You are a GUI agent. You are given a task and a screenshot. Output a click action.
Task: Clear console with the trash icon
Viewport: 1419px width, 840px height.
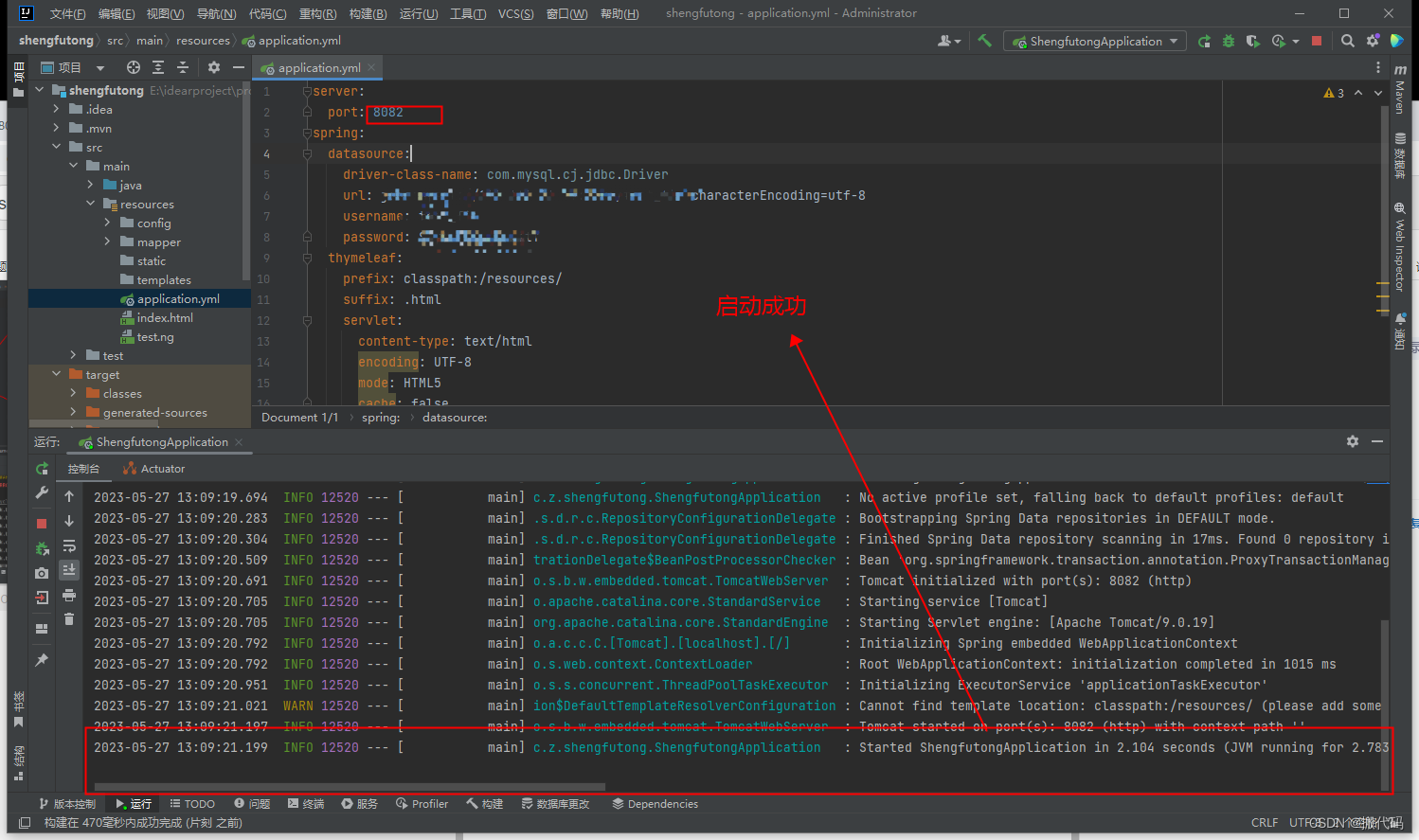[x=69, y=619]
